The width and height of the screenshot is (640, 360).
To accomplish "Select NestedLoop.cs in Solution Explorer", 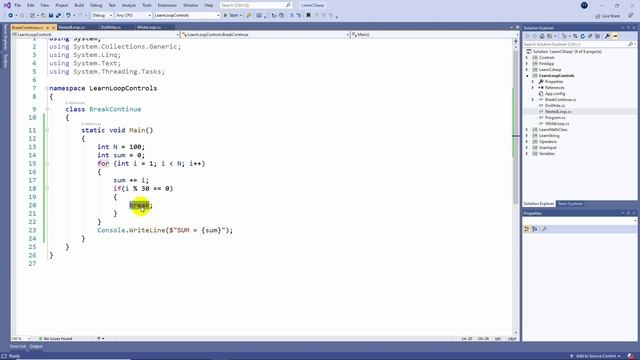I will pyautogui.click(x=558, y=111).
